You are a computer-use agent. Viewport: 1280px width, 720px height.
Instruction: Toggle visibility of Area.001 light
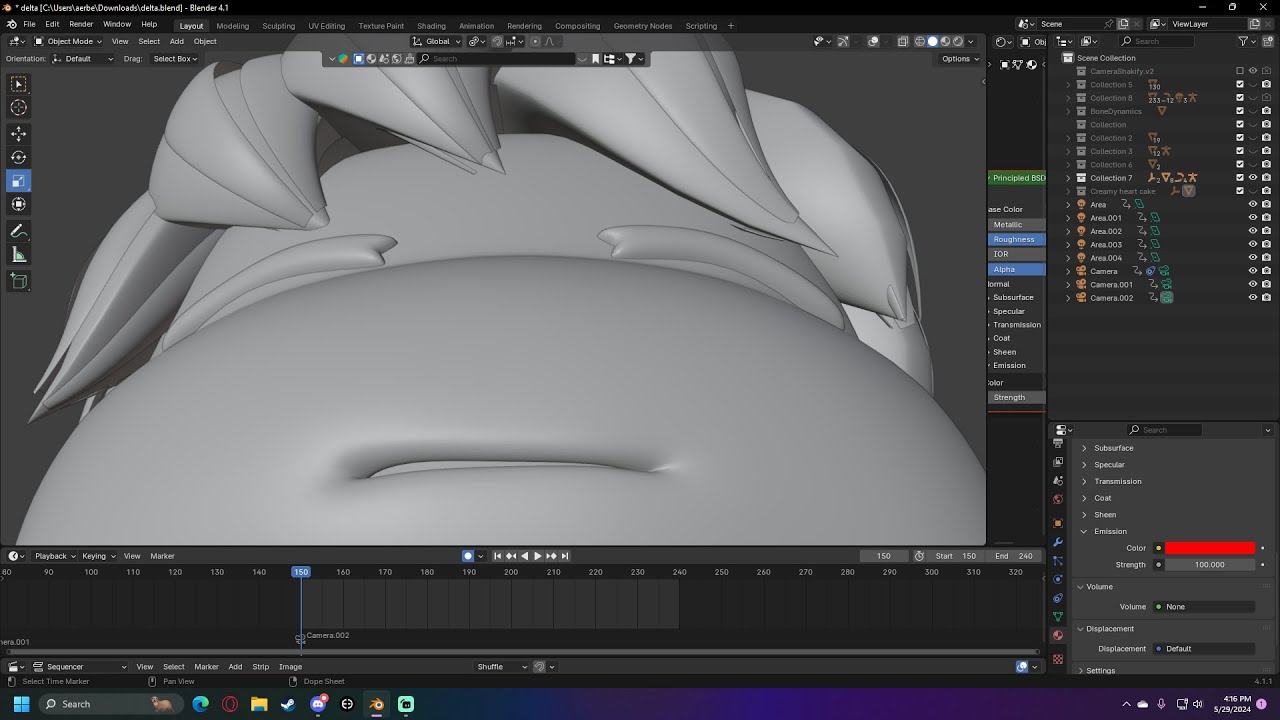[x=1253, y=217]
